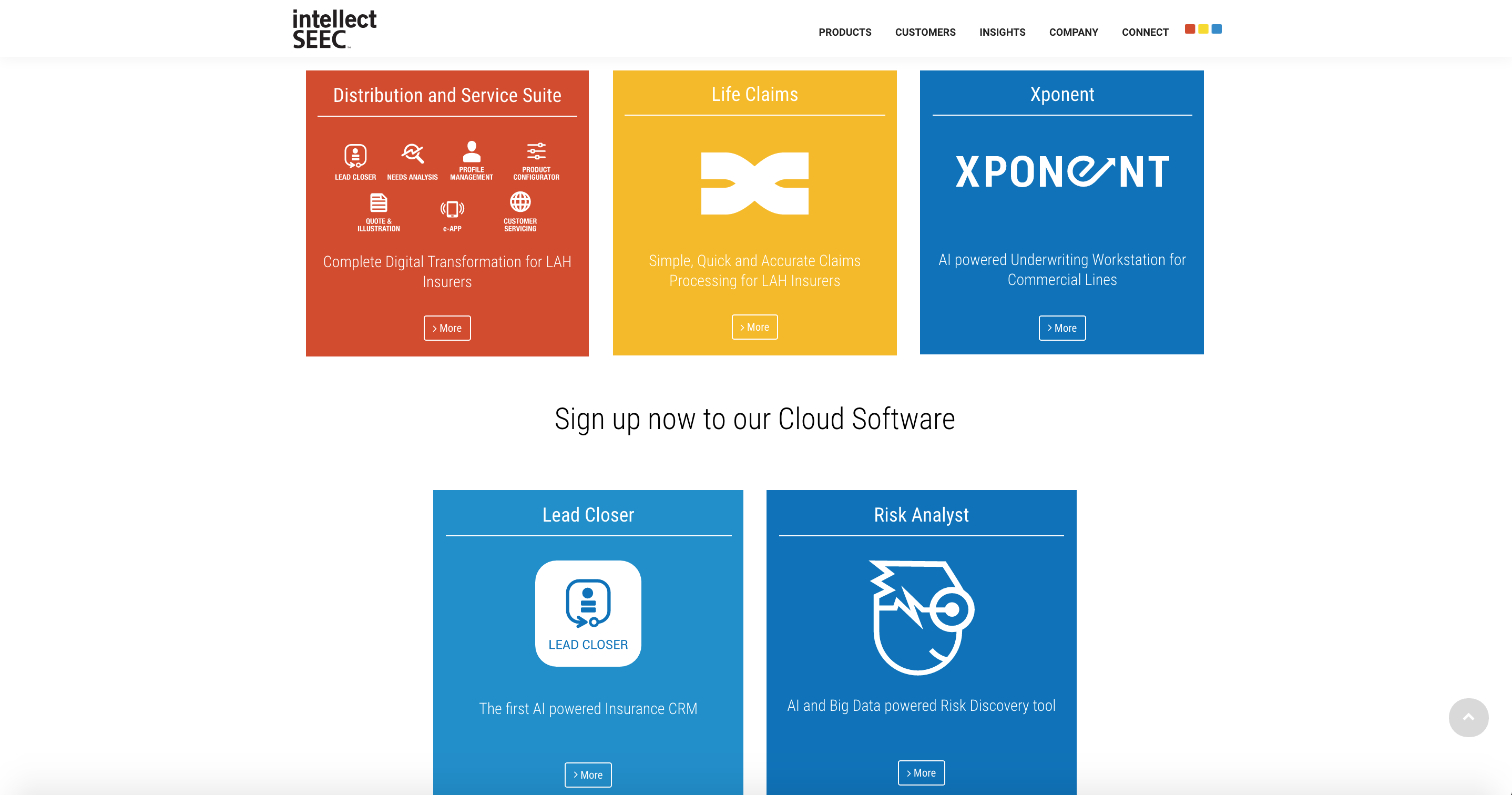
Task: Click More button on Life Claims card
Action: click(x=754, y=327)
